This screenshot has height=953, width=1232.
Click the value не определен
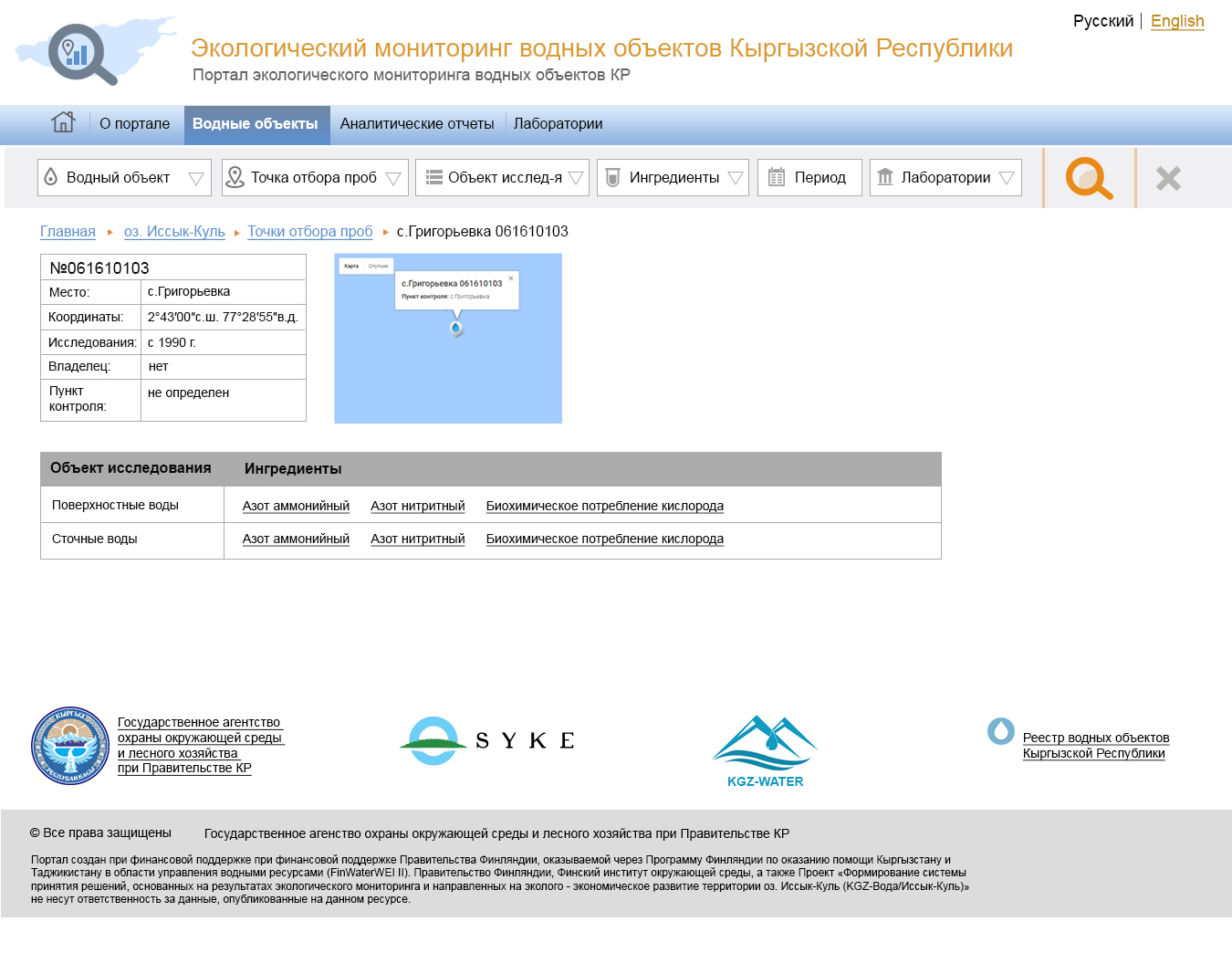(188, 393)
